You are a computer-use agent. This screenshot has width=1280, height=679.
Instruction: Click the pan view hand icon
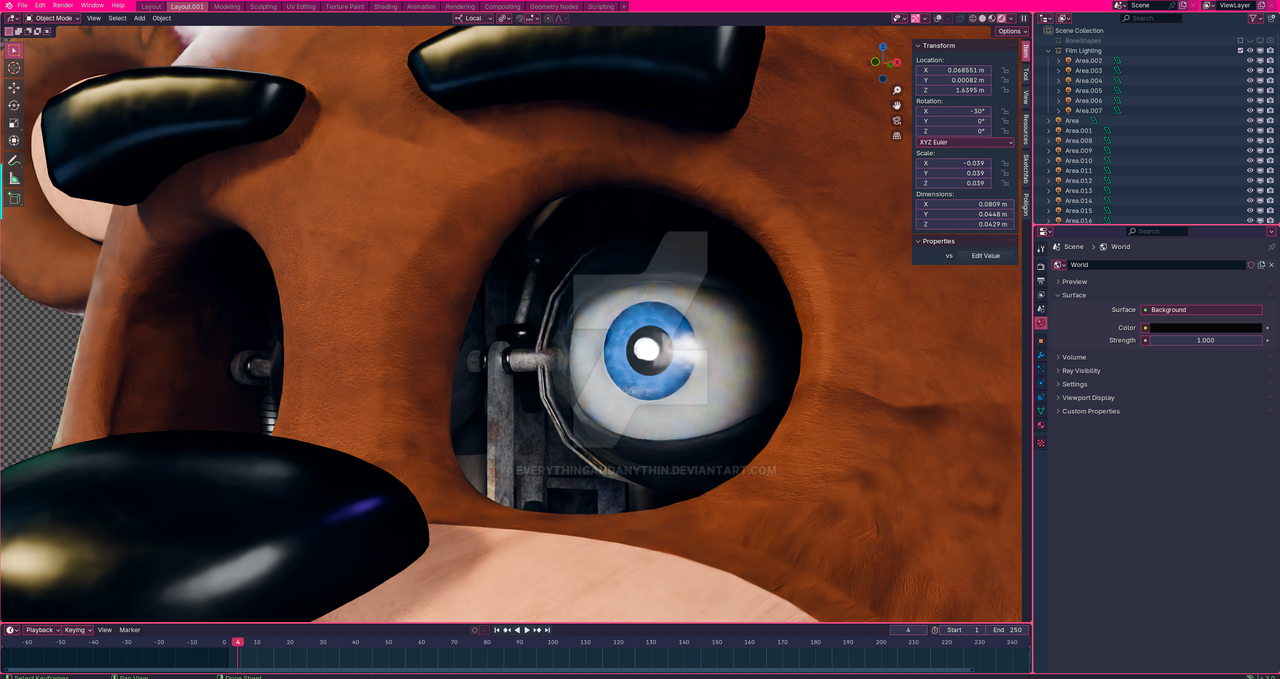pos(897,105)
